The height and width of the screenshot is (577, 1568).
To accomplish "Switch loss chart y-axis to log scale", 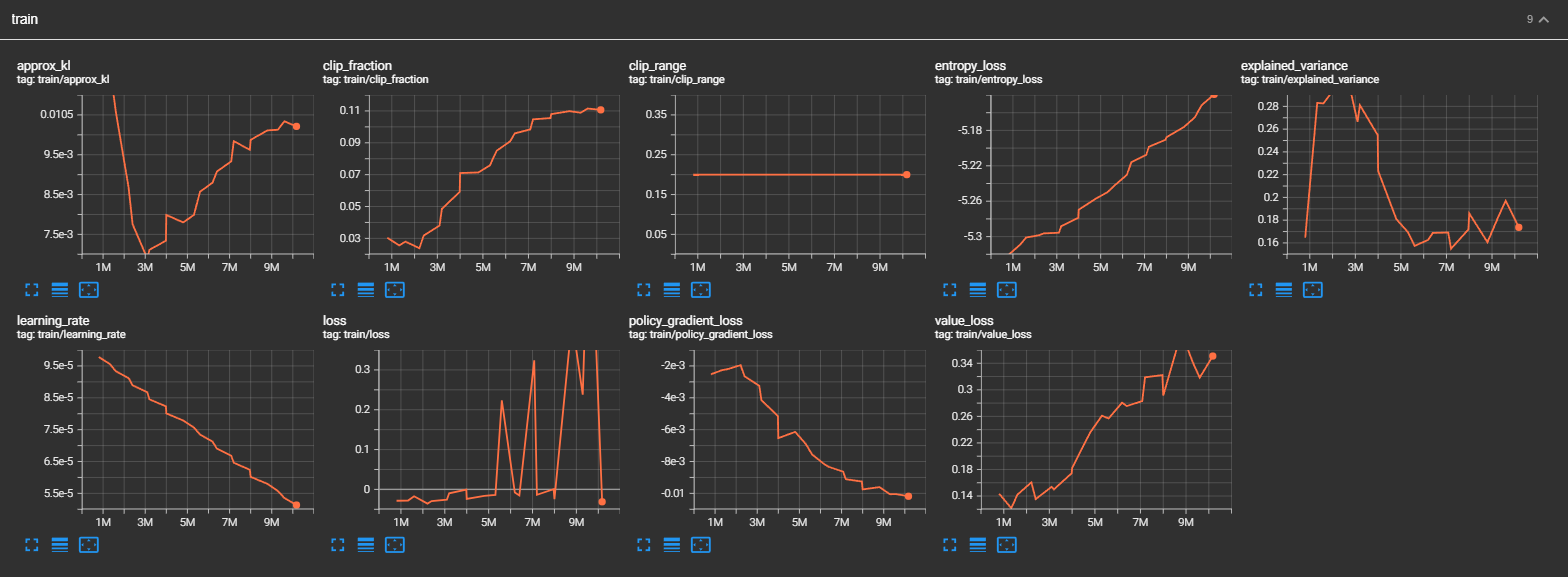I will 366,545.
